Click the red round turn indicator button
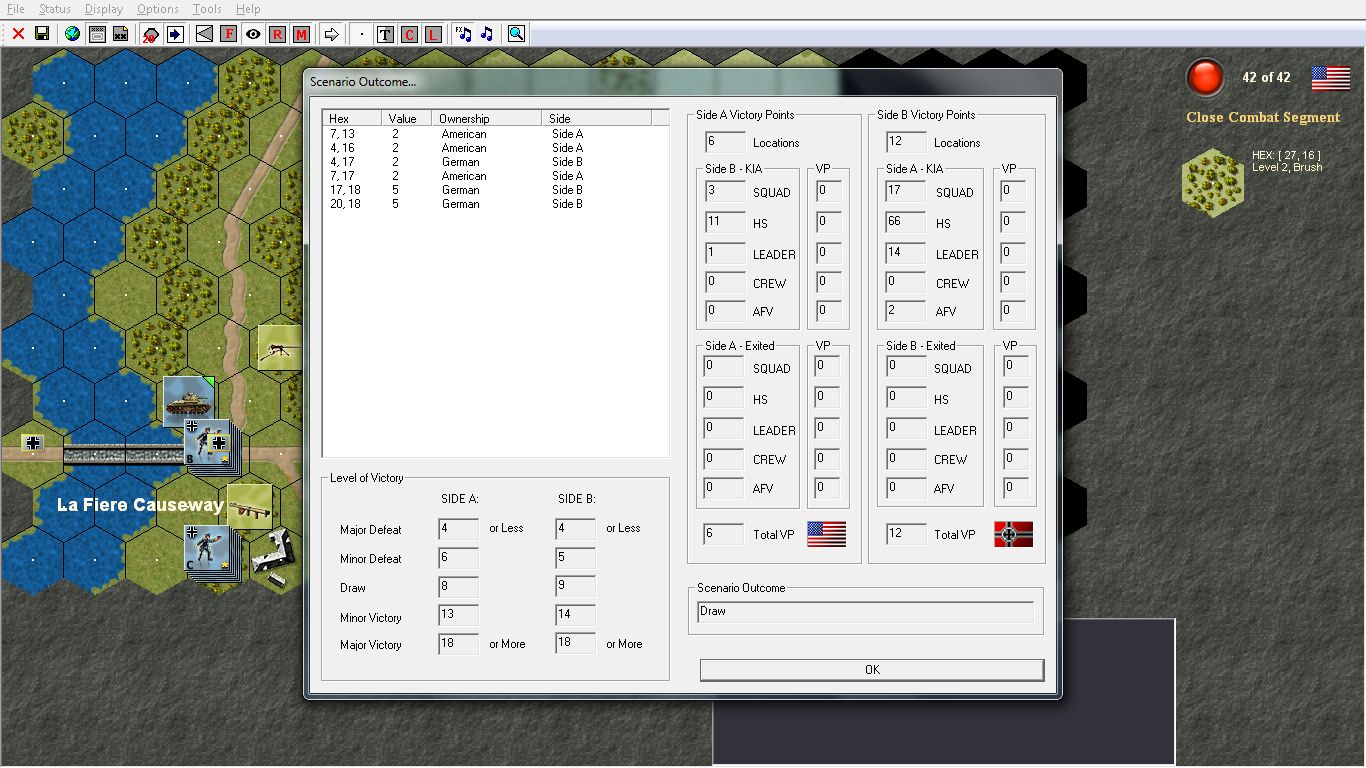 coord(1205,78)
